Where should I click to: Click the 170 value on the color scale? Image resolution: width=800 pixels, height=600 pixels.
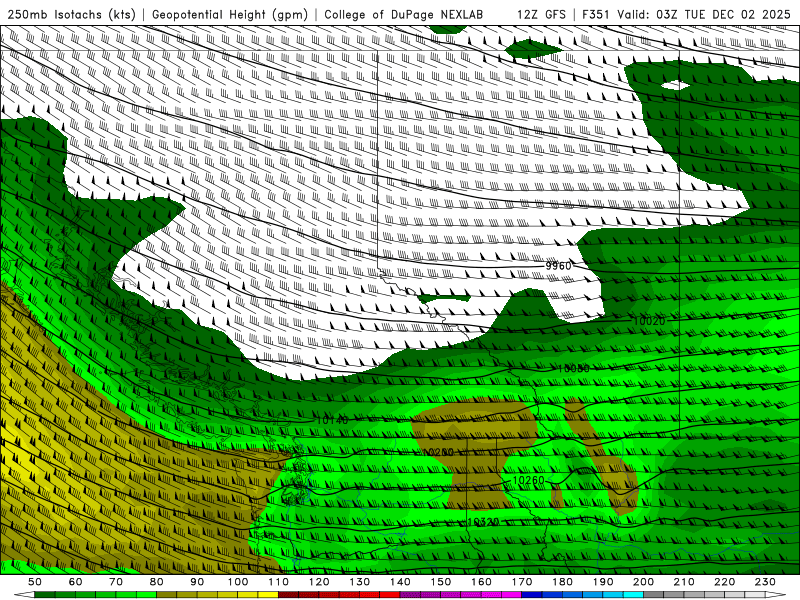[x=521, y=582]
